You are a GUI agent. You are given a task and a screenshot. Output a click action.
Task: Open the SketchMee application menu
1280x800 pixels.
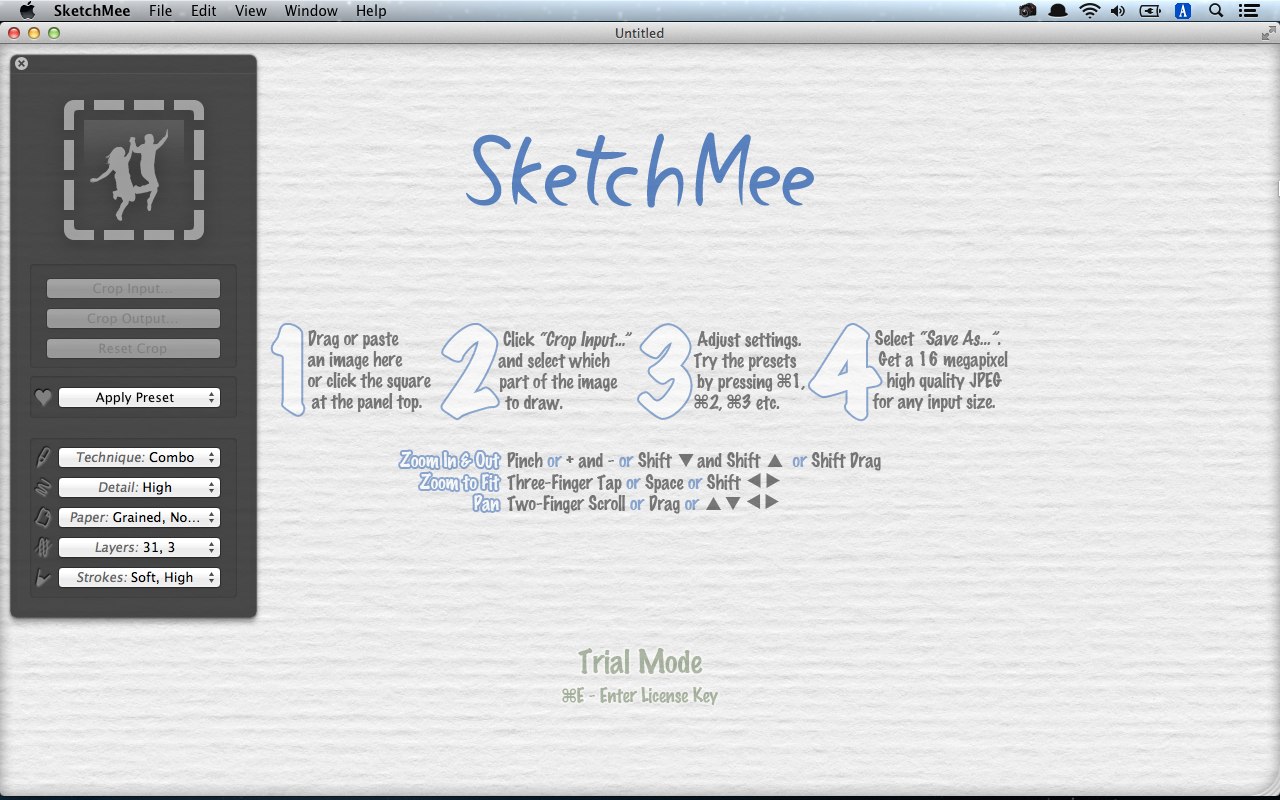pyautogui.click(x=92, y=11)
